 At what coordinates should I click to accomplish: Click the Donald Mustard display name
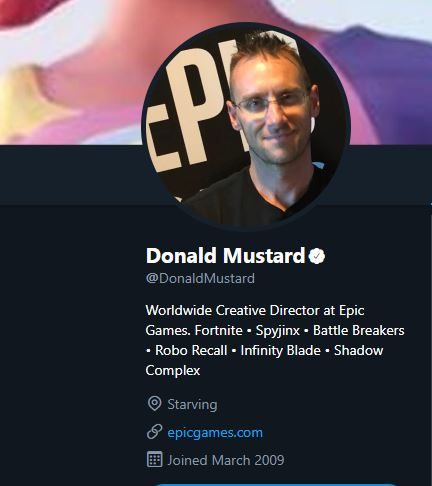[x=225, y=256]
